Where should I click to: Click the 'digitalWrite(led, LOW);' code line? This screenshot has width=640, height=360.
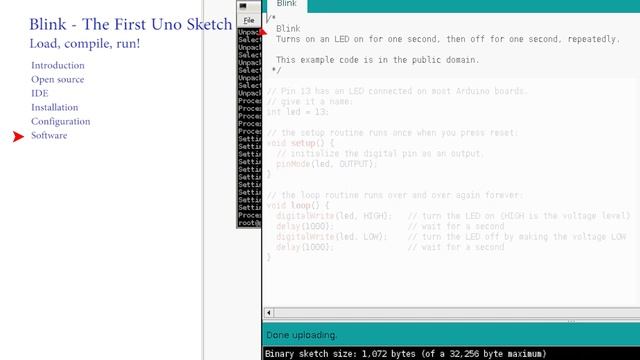pyautogui.click(x=331, y=237)
